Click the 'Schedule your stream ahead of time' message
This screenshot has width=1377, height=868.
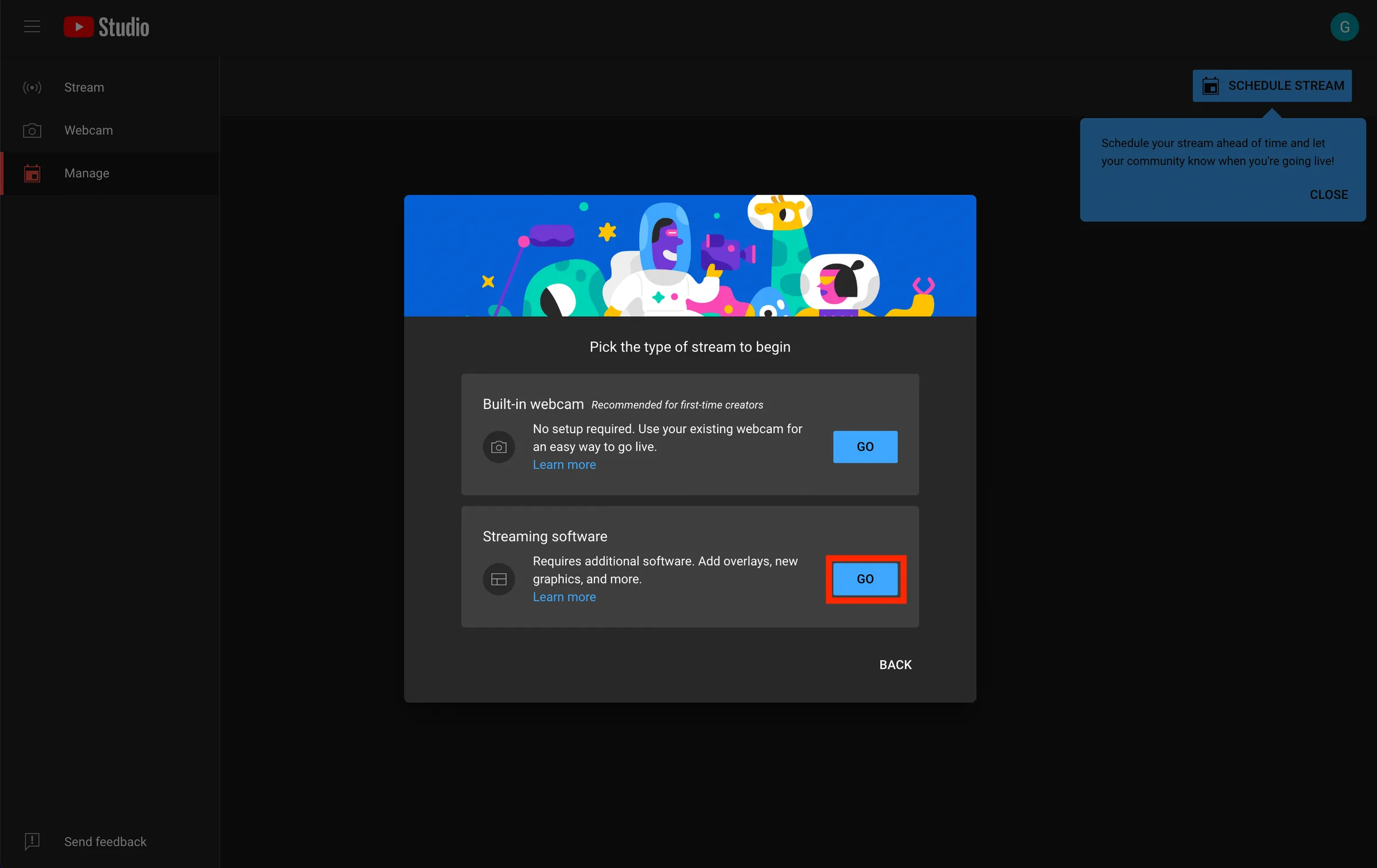(1217, 152)
